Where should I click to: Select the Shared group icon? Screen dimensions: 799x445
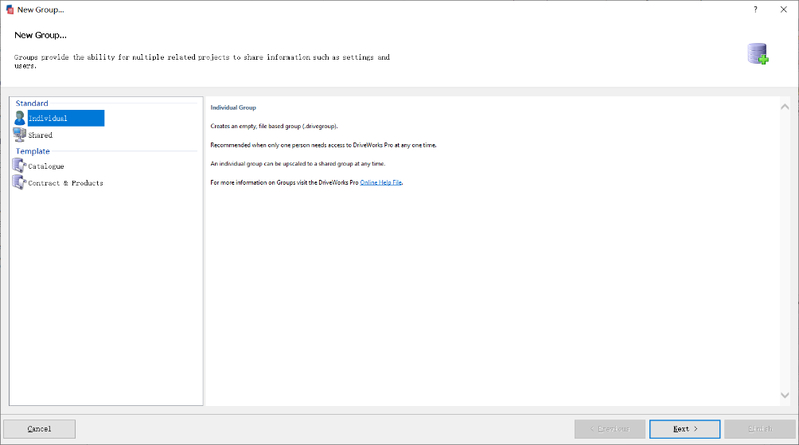(19, 135)
